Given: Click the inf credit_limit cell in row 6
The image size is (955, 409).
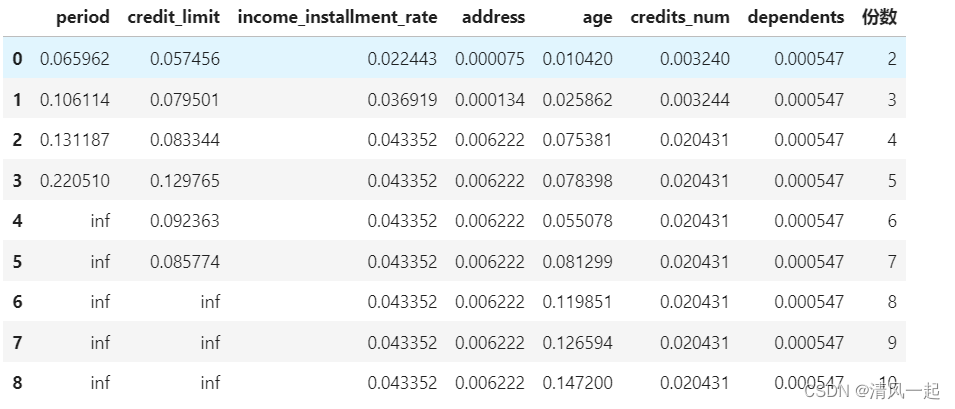Looking at the screenshot, I should 210,302.
